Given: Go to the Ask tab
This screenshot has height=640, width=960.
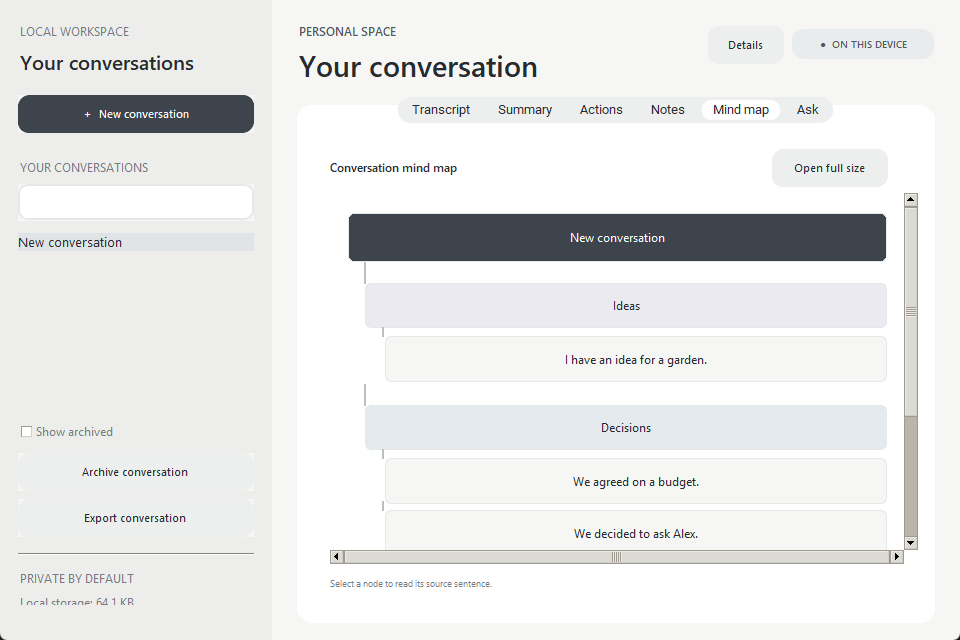Looking at the screenshot, I should pyautogui.click(x=808, y=110).
